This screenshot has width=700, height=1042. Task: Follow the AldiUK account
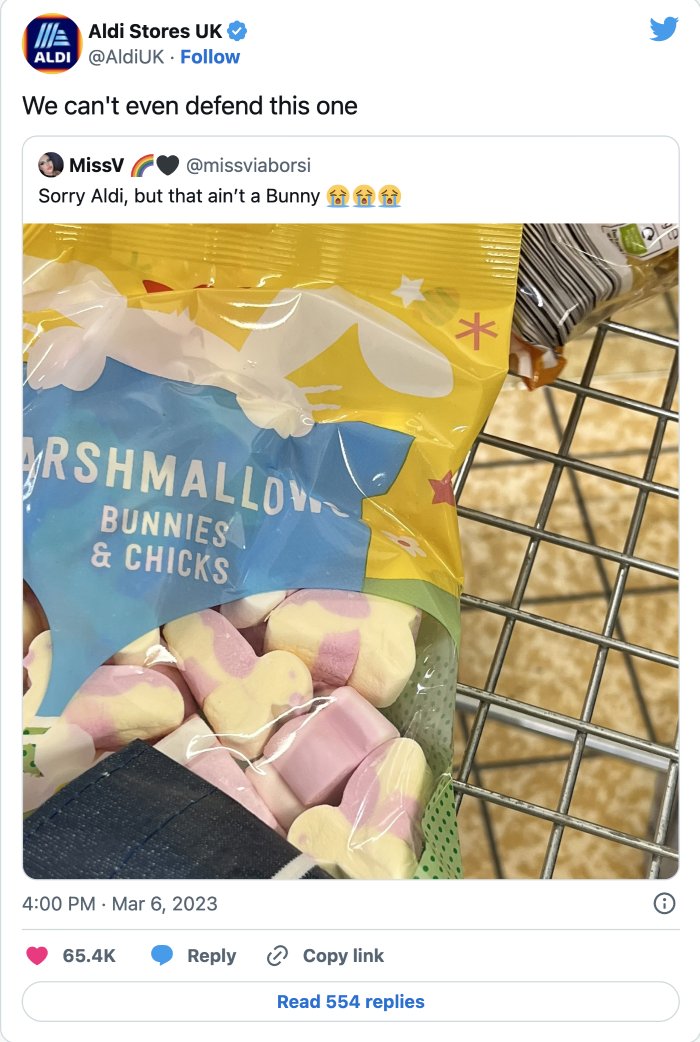point(210,57)
